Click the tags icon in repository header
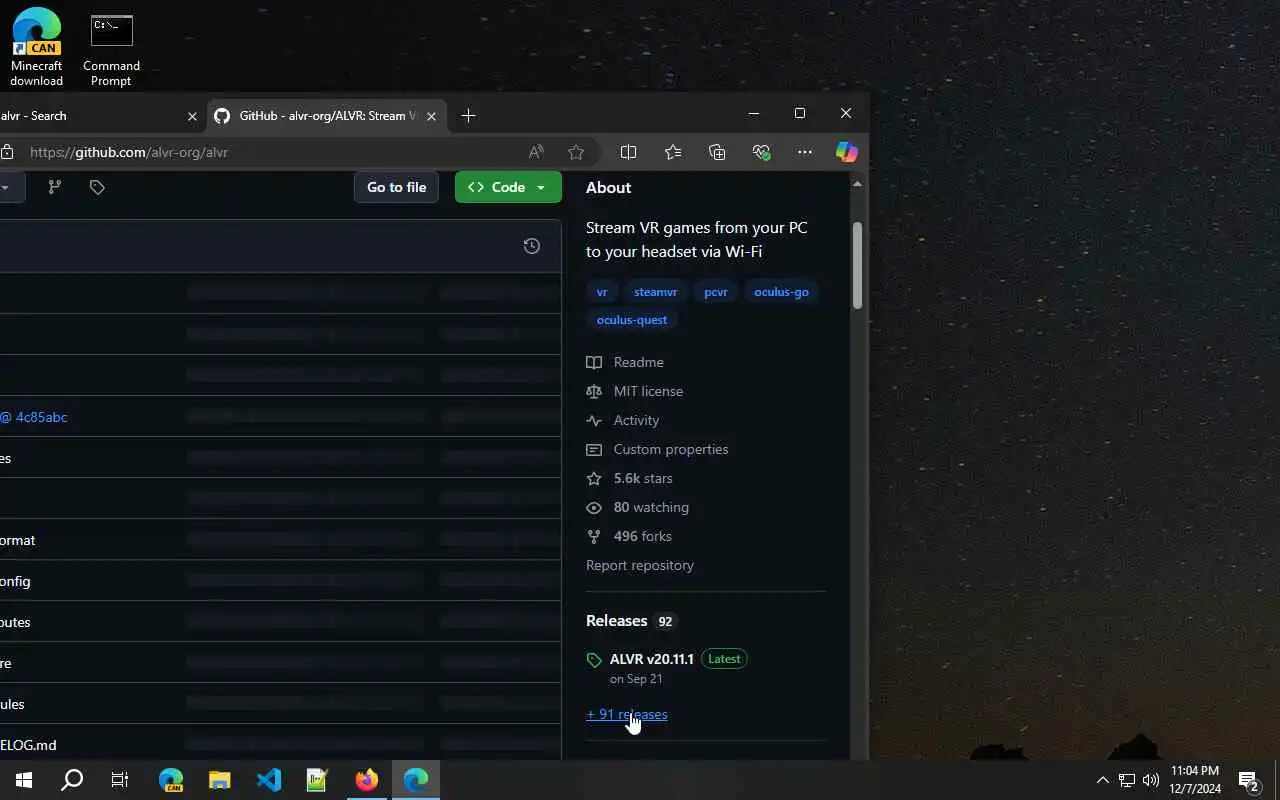The height and width of the screenshot is (800, 1280). [x=97, y=187]
